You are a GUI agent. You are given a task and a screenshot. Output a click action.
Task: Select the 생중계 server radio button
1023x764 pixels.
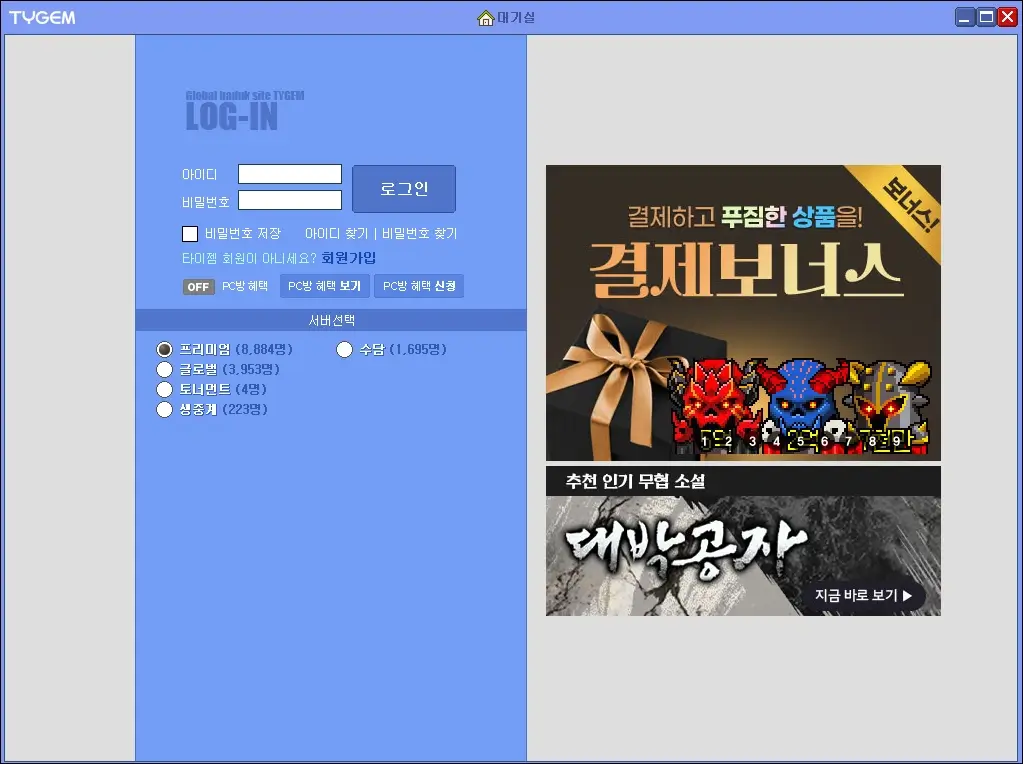(x=164, y=410)
